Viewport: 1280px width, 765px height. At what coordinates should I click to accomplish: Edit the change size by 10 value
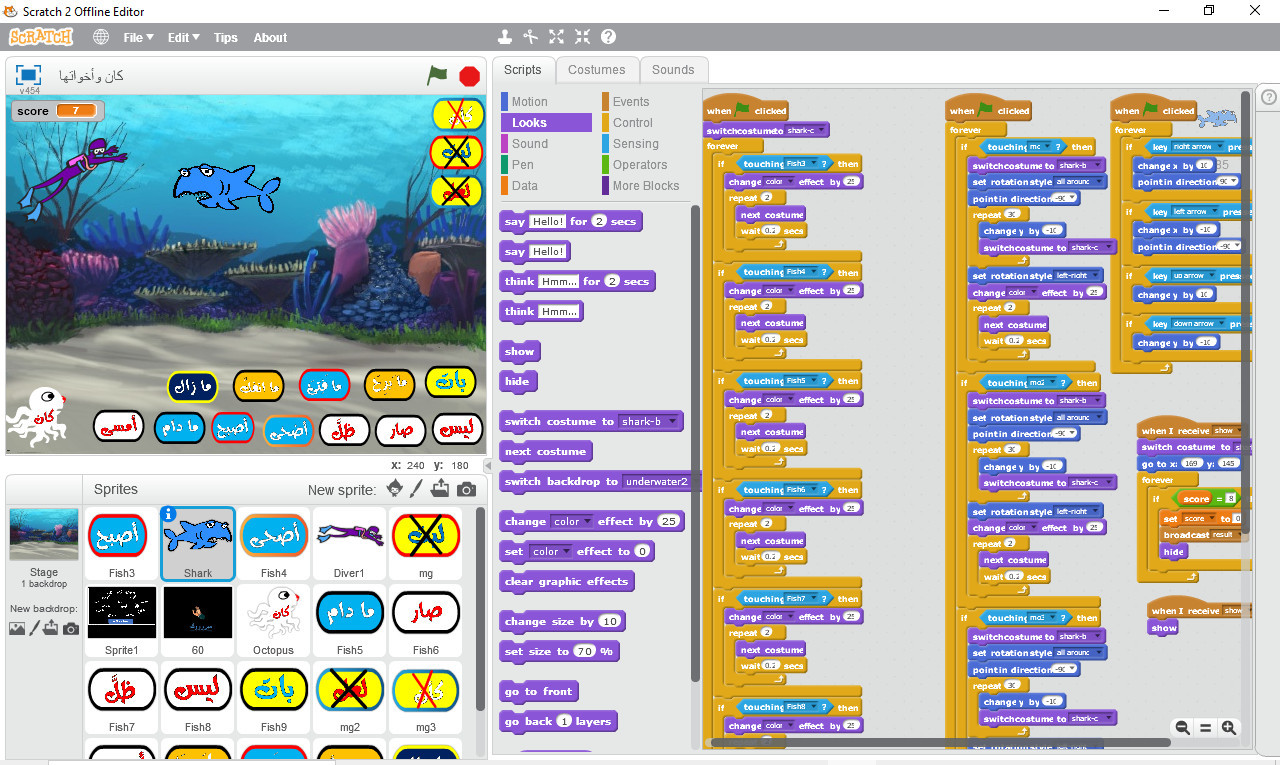coord(609,621)
